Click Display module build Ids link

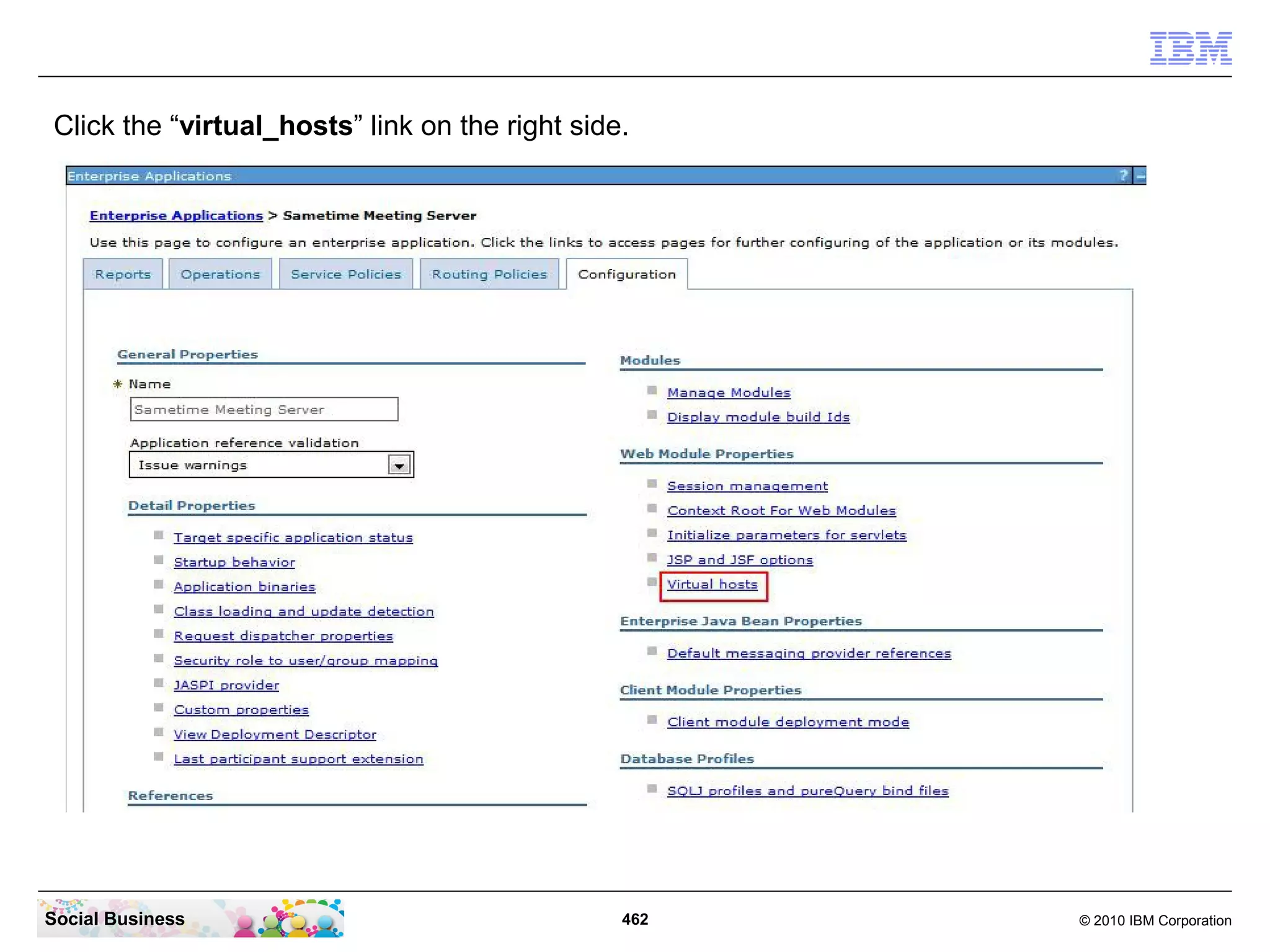point(758,417)
